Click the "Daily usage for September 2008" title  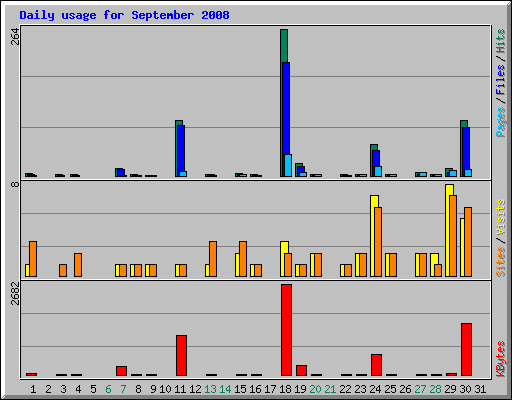(124, 16)
